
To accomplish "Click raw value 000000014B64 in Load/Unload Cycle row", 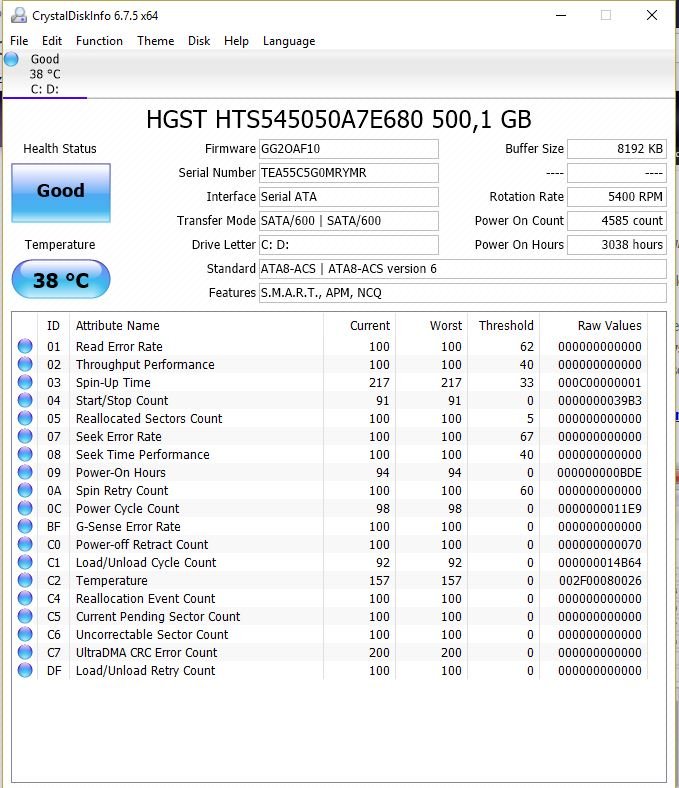I will tap(600, 562).
